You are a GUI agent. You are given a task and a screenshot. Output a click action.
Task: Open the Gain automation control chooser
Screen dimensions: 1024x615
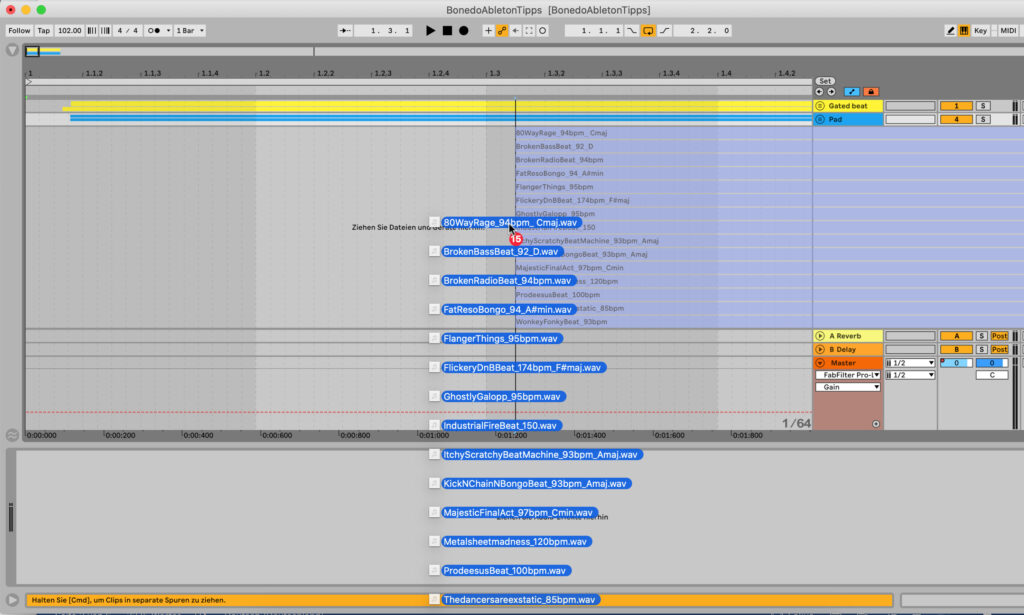848,387
